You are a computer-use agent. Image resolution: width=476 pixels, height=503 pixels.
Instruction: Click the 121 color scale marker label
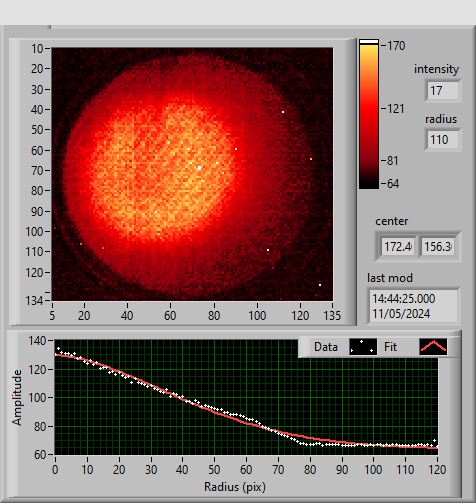coord(395,109)
